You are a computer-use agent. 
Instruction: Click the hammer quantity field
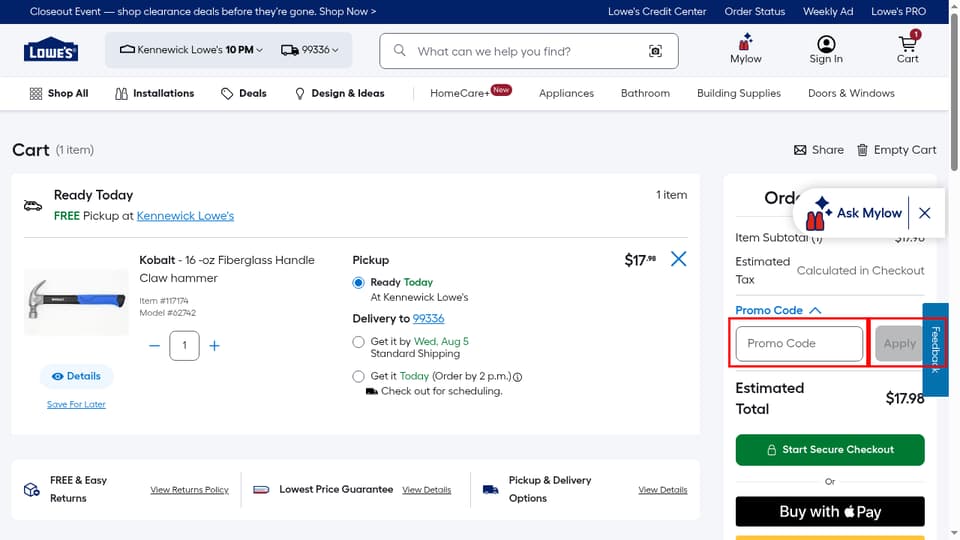click(184, 346)
